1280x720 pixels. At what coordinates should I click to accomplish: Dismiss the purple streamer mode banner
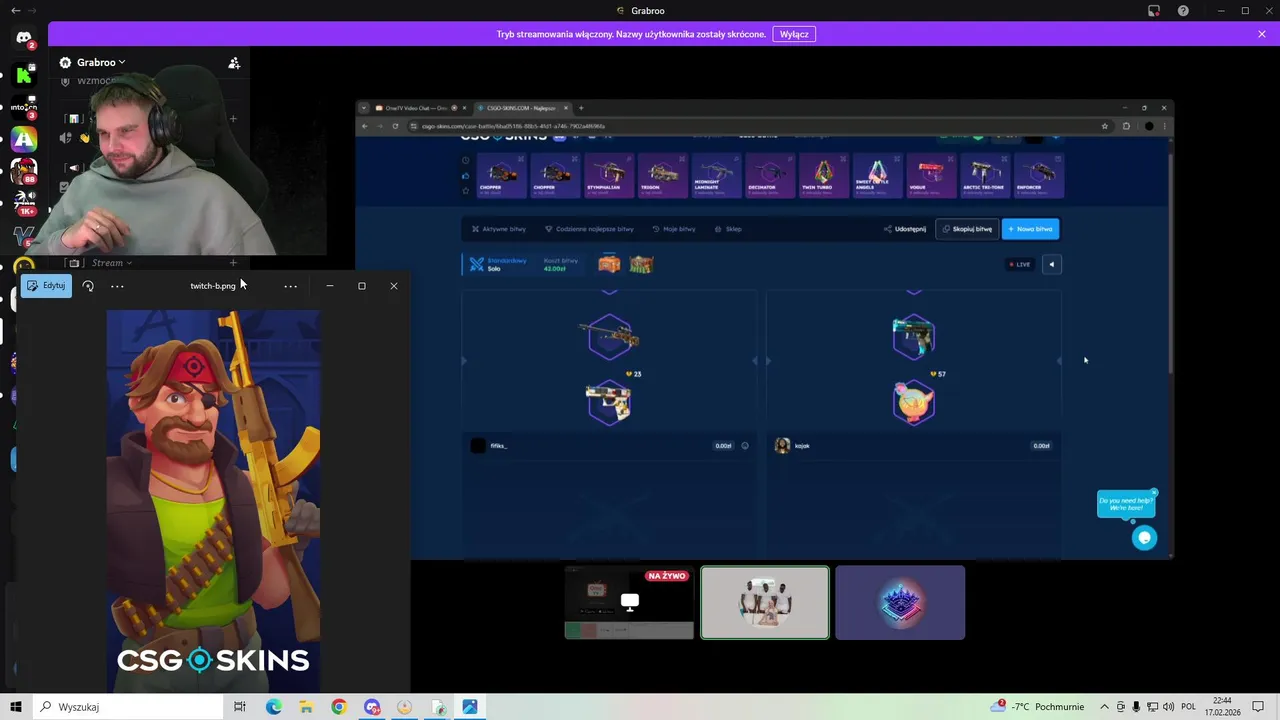coord(1262,34)
